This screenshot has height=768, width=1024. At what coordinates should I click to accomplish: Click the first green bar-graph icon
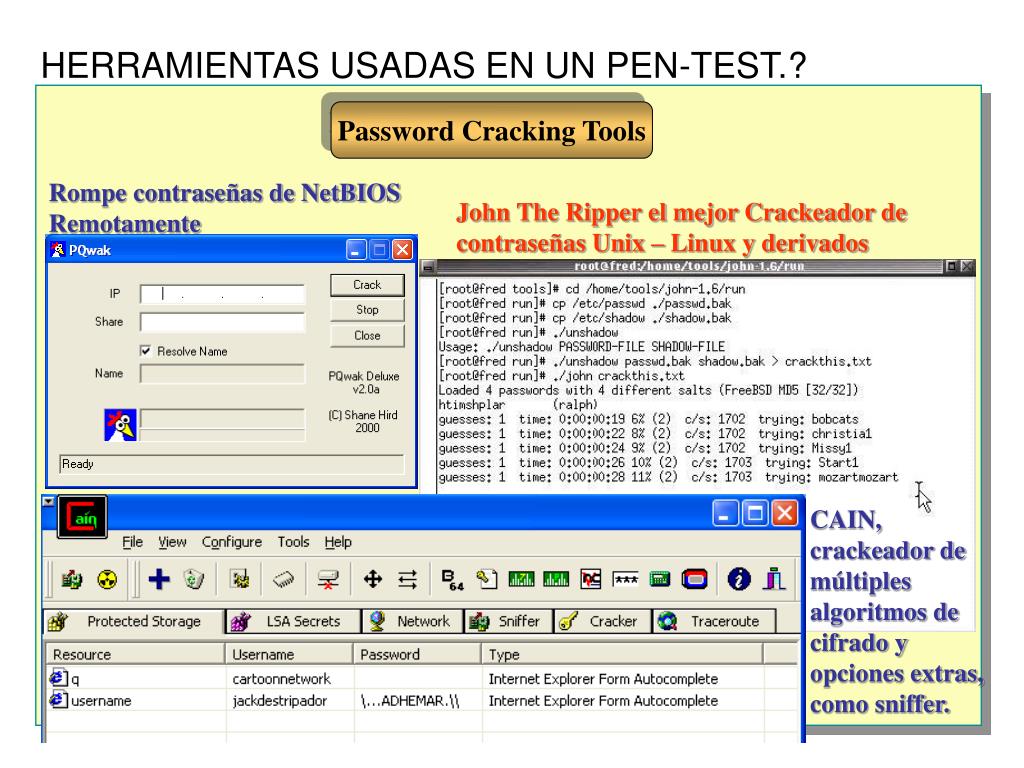521,579
